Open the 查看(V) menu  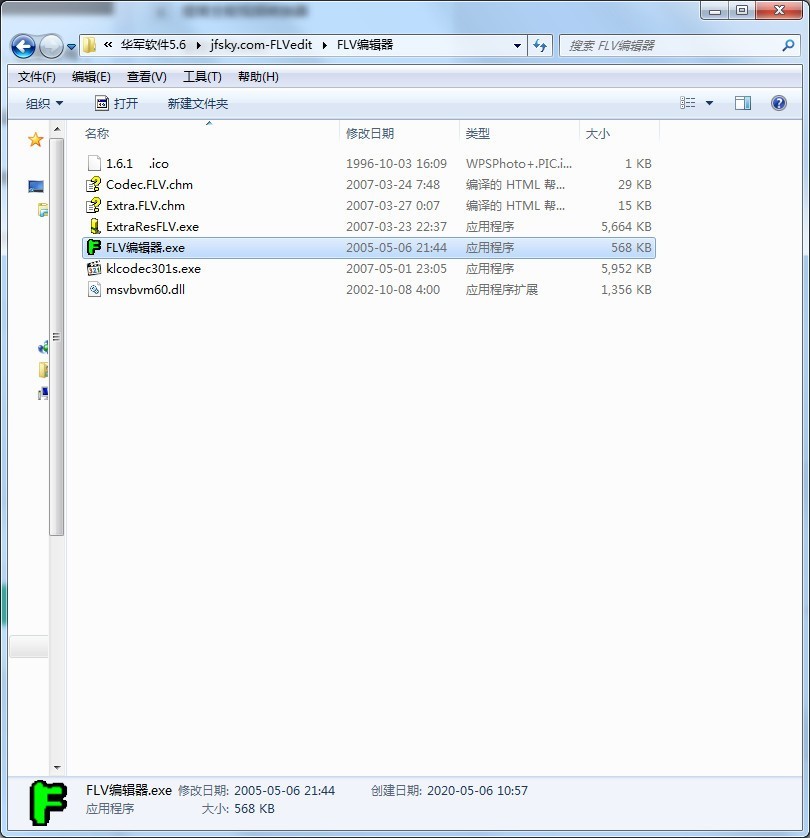146,77
